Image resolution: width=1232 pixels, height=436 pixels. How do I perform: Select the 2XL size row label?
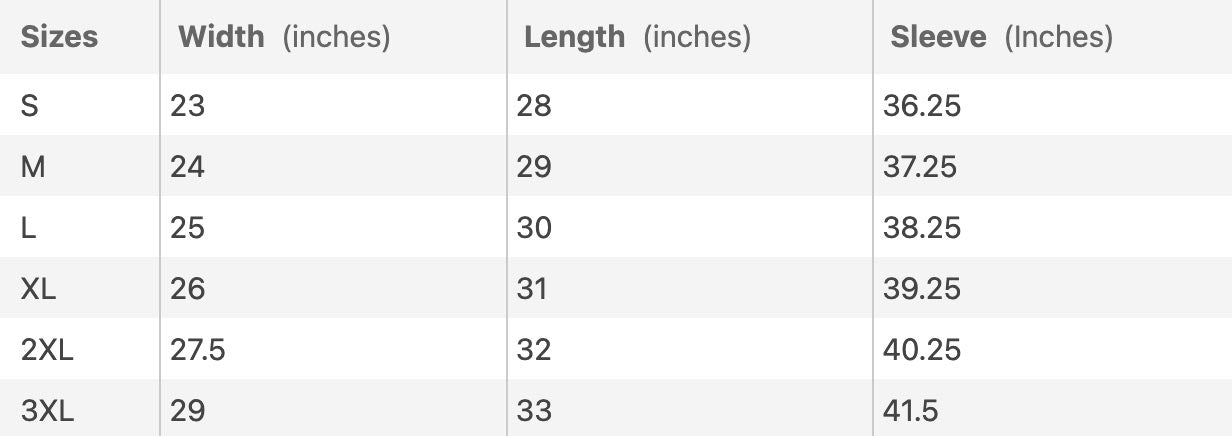point(47,350)
